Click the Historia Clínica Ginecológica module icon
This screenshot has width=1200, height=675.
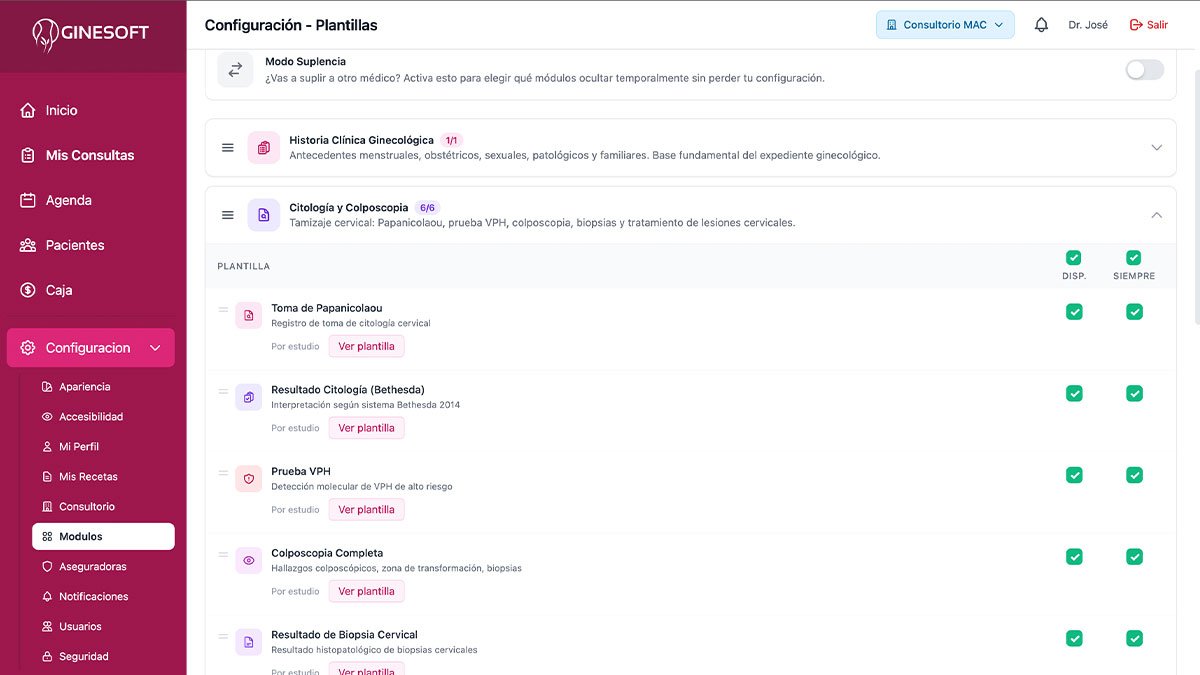coord(264,148)
